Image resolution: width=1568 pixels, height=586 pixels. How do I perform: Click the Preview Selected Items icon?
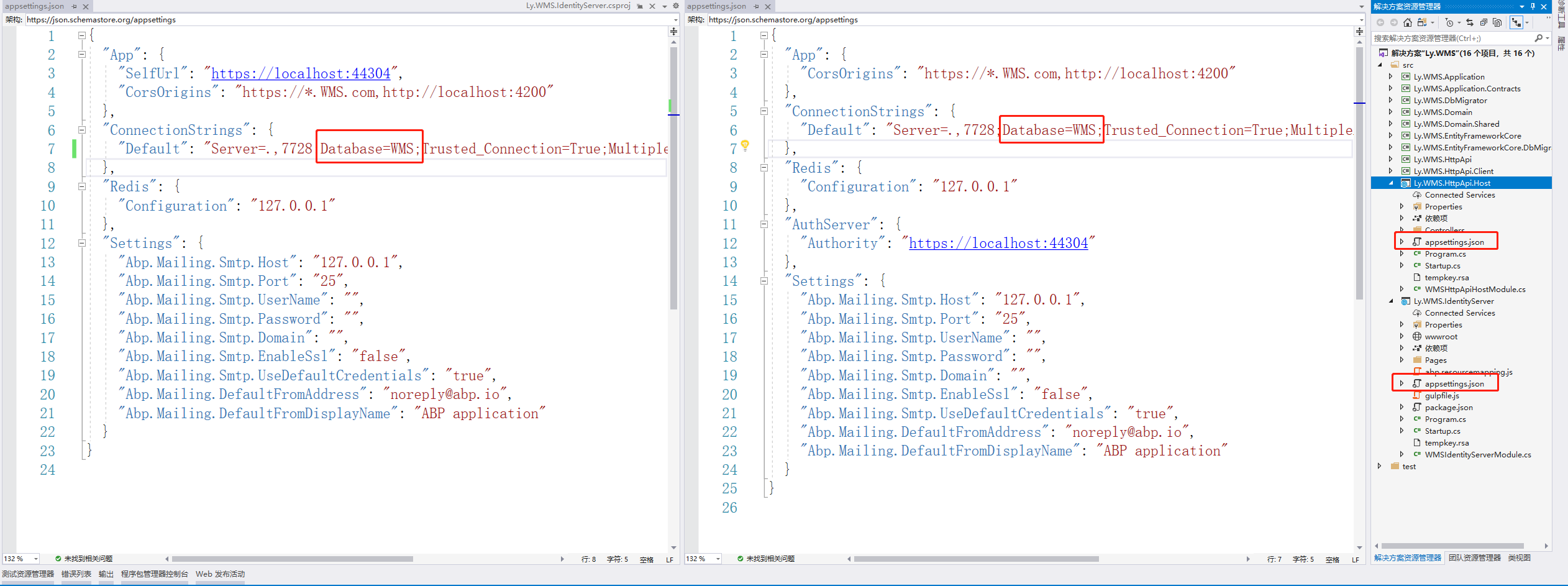point(1497,23)
